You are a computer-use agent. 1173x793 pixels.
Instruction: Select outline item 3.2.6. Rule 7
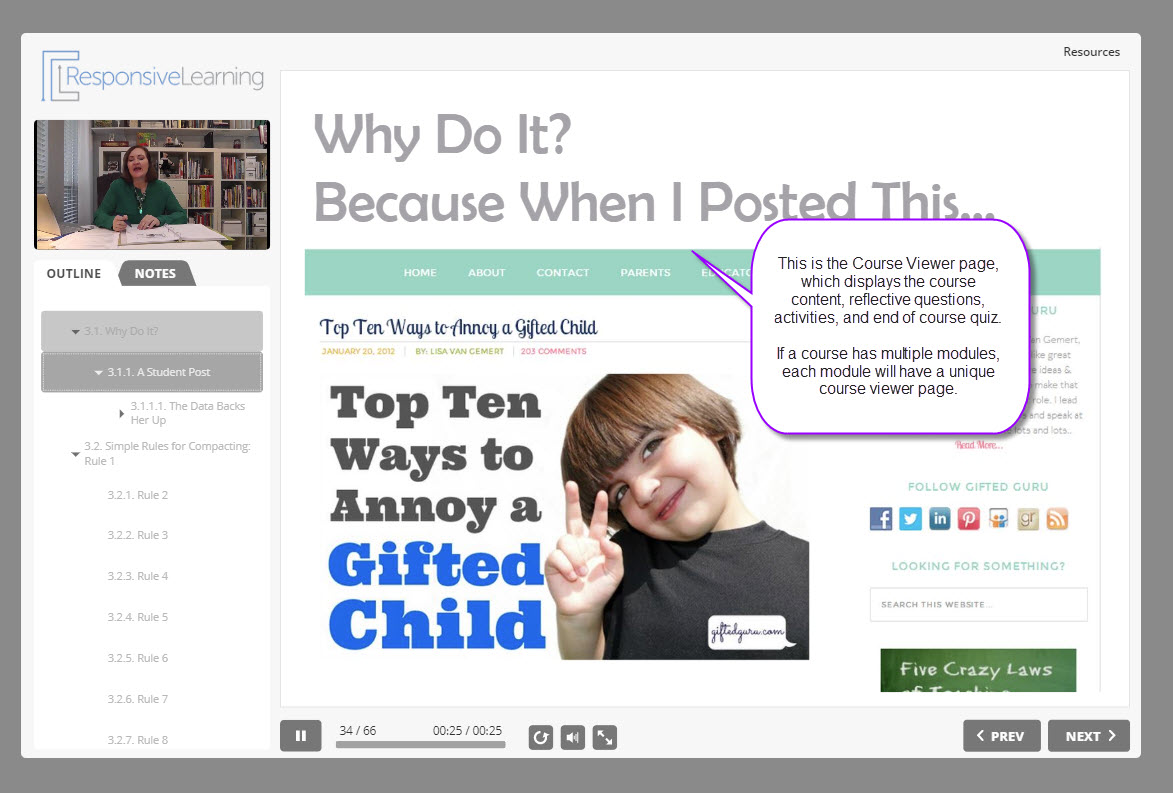[138, 699]
